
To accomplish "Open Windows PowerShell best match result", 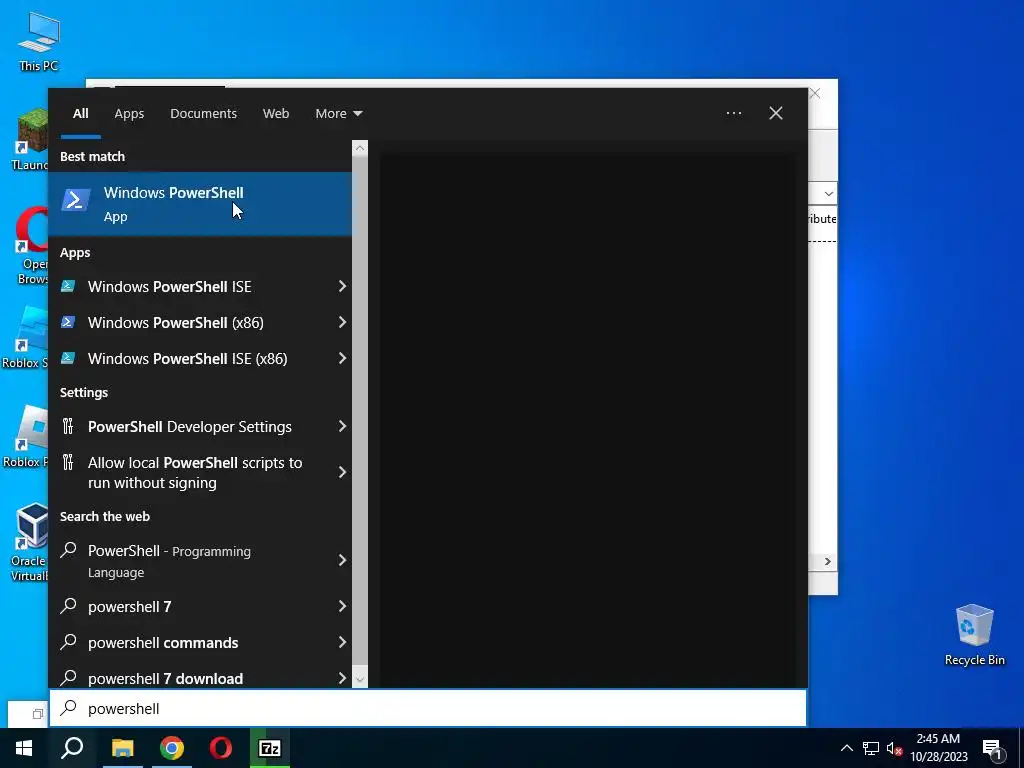I will click(200, 204).
